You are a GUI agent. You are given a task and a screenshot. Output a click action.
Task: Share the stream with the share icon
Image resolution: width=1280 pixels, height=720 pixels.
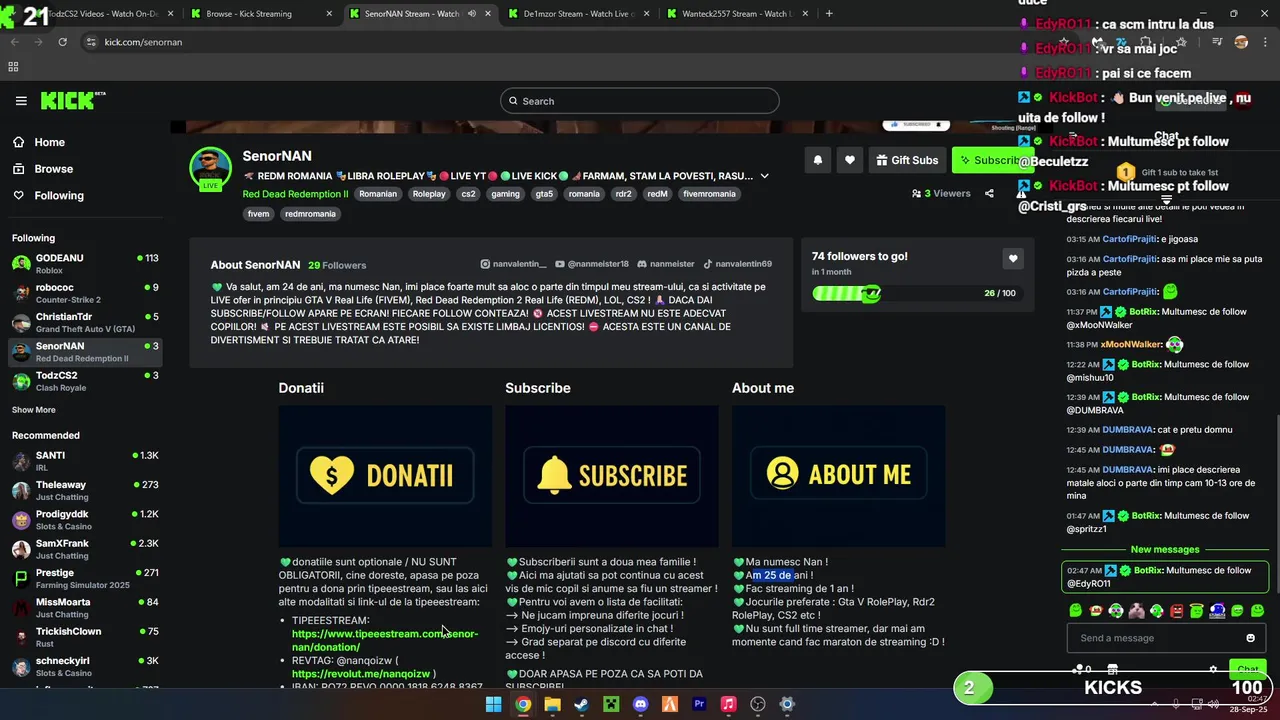click(989, 194)
